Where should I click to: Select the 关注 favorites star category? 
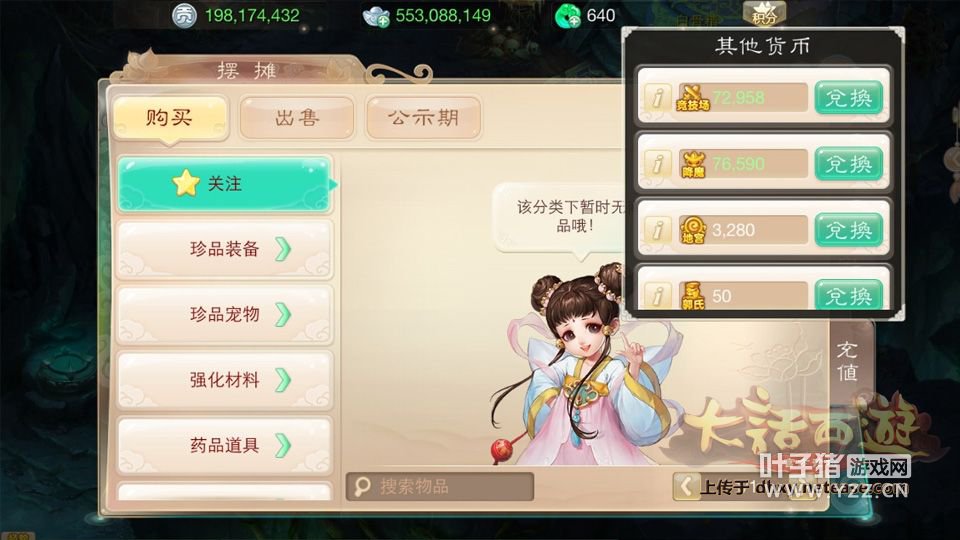click(225, 184)
